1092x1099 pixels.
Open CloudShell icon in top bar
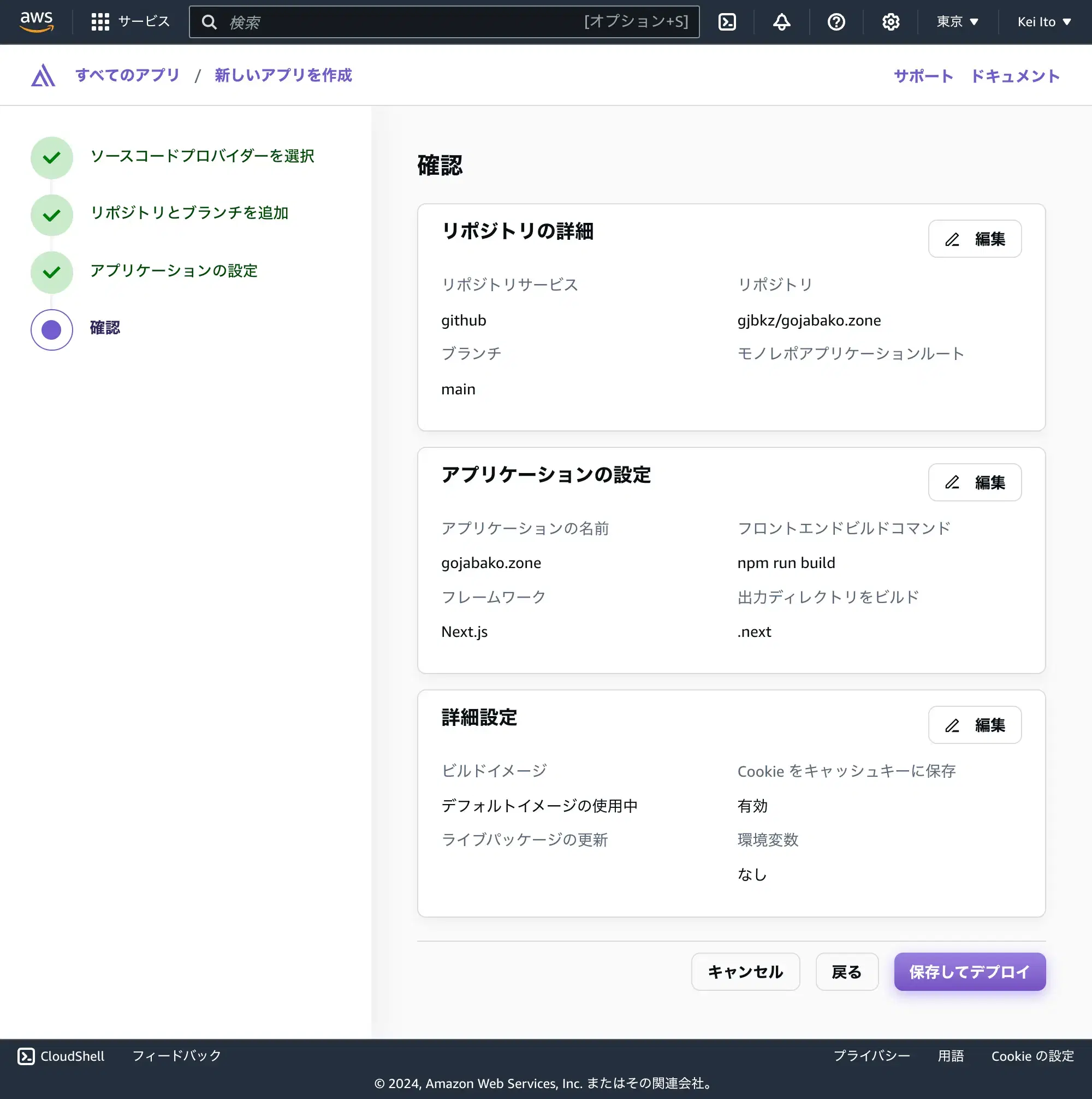point(727,22)
